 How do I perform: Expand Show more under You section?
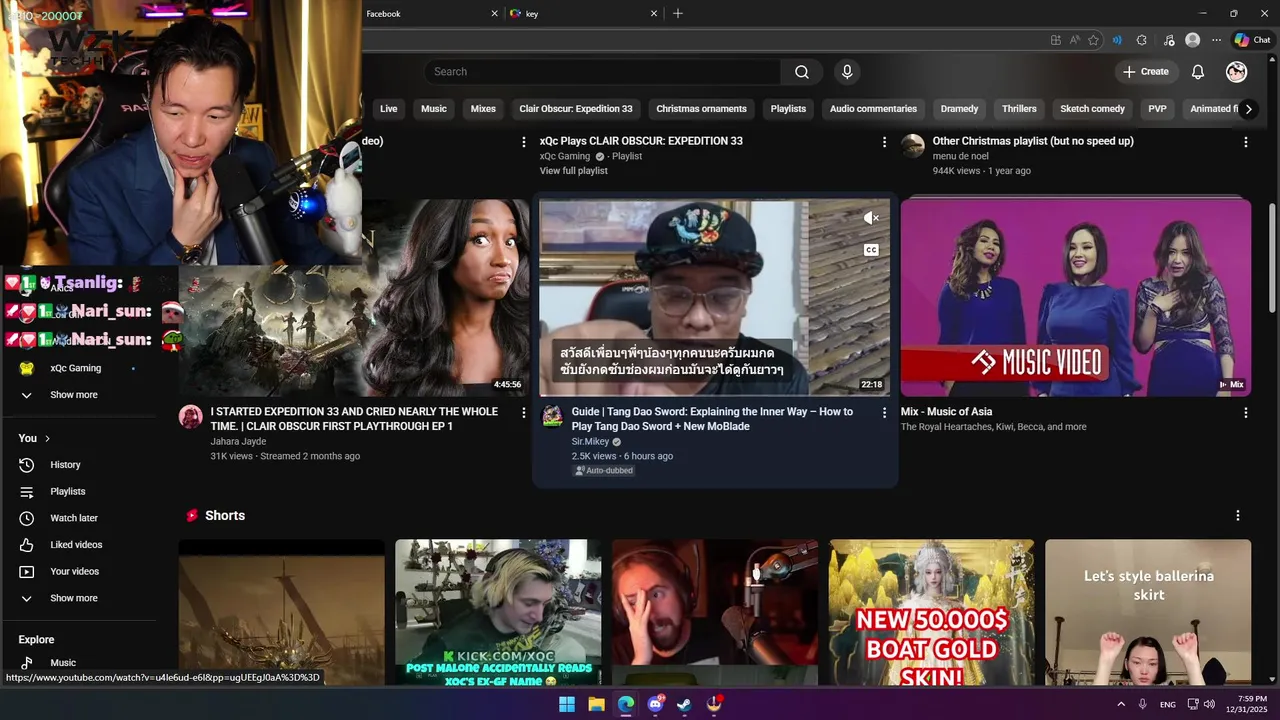click(73, 598)
